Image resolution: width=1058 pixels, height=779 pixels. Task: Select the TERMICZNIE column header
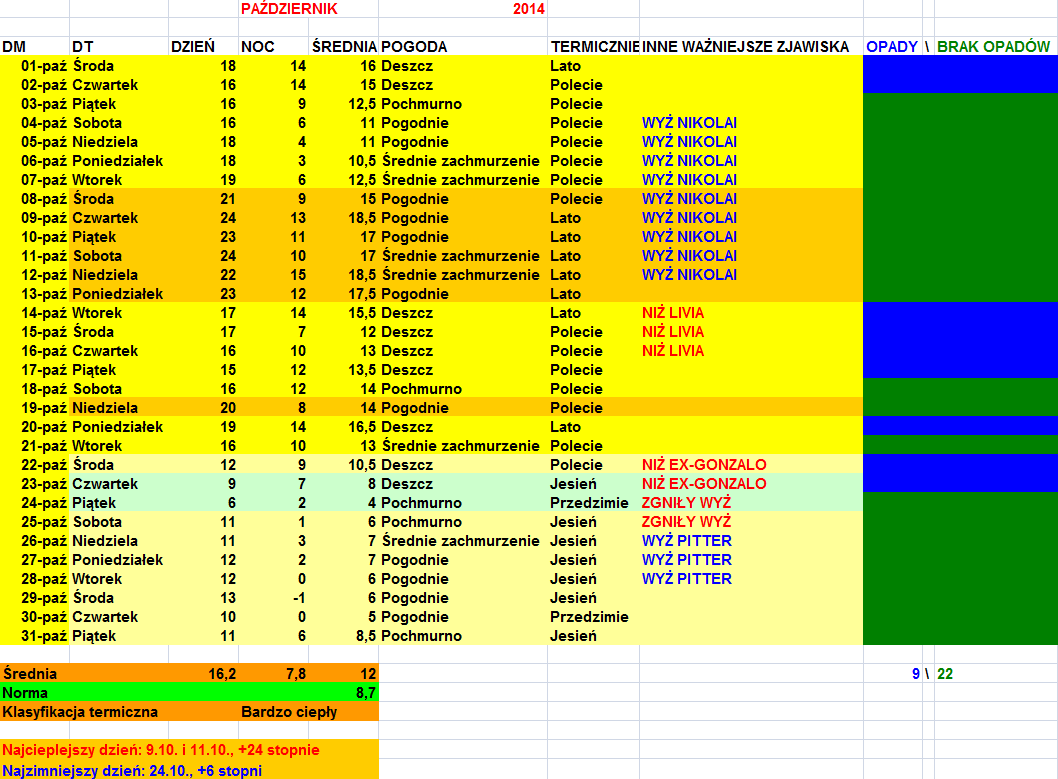coord(593,47)
